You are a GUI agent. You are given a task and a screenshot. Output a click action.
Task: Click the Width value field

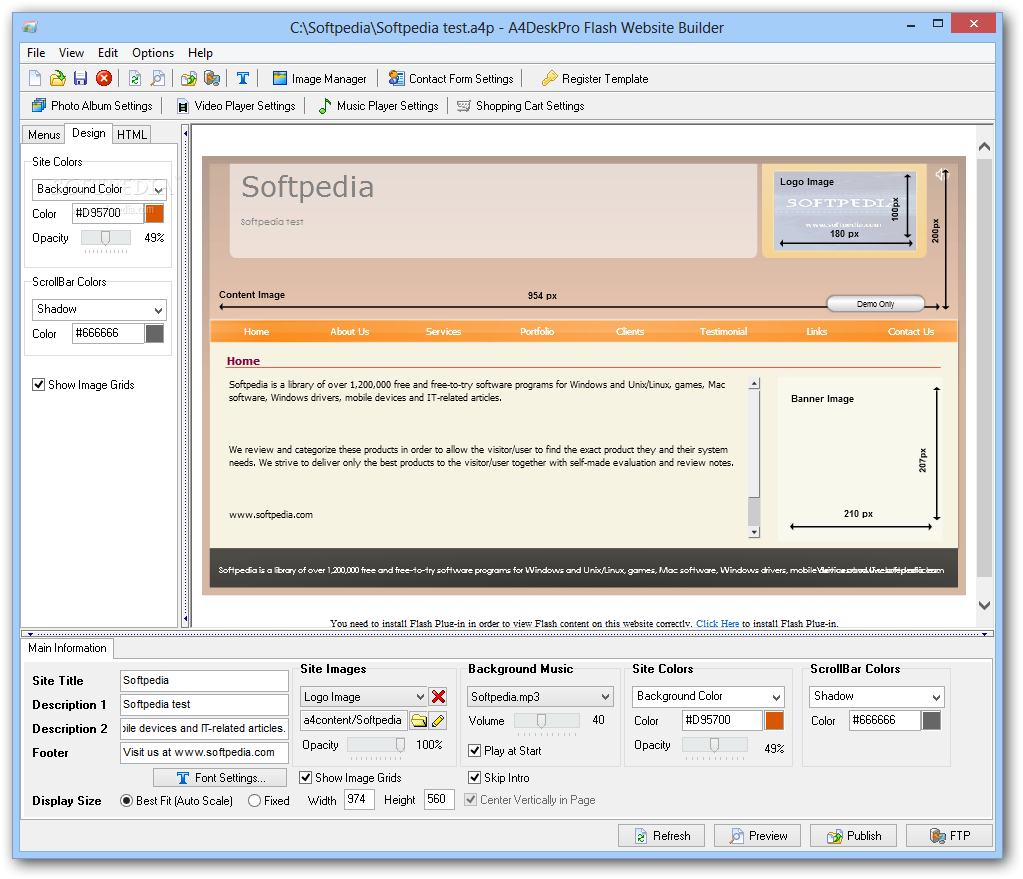tap(359, 799)
